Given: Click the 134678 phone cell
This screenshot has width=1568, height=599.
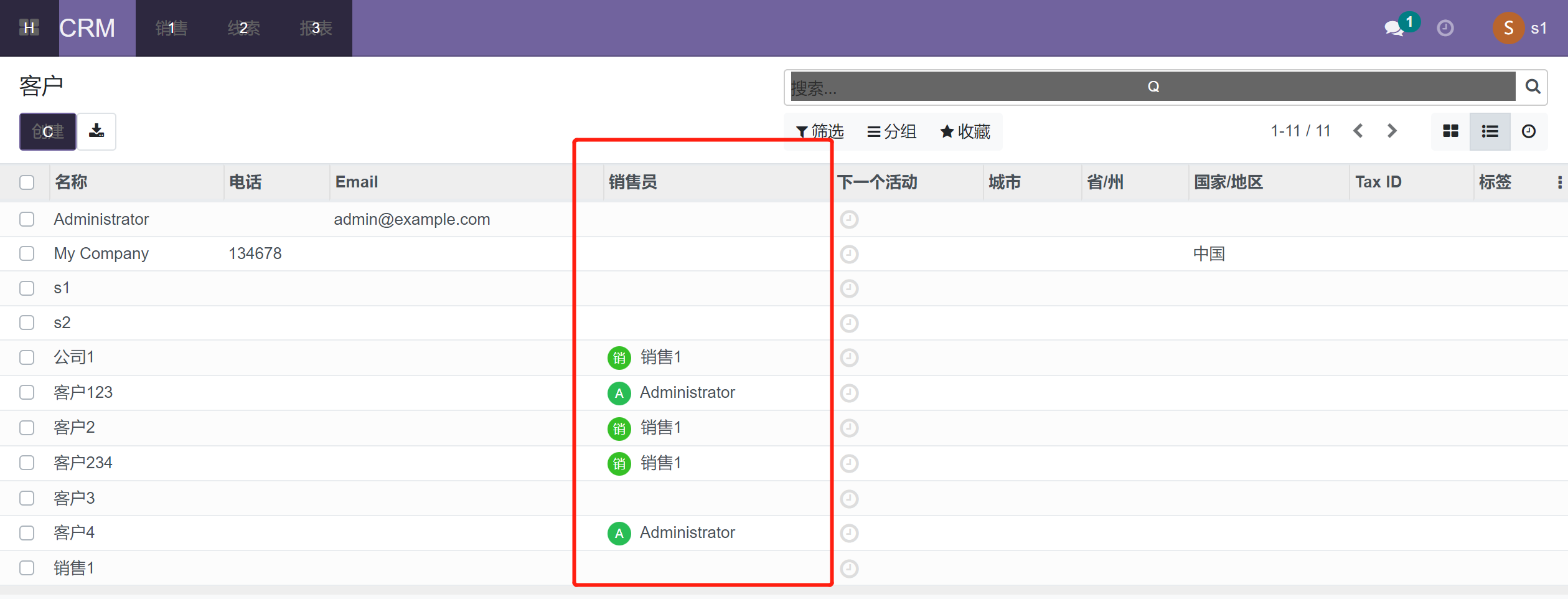Looking at the screenshot, I should (x=255, y=253).
